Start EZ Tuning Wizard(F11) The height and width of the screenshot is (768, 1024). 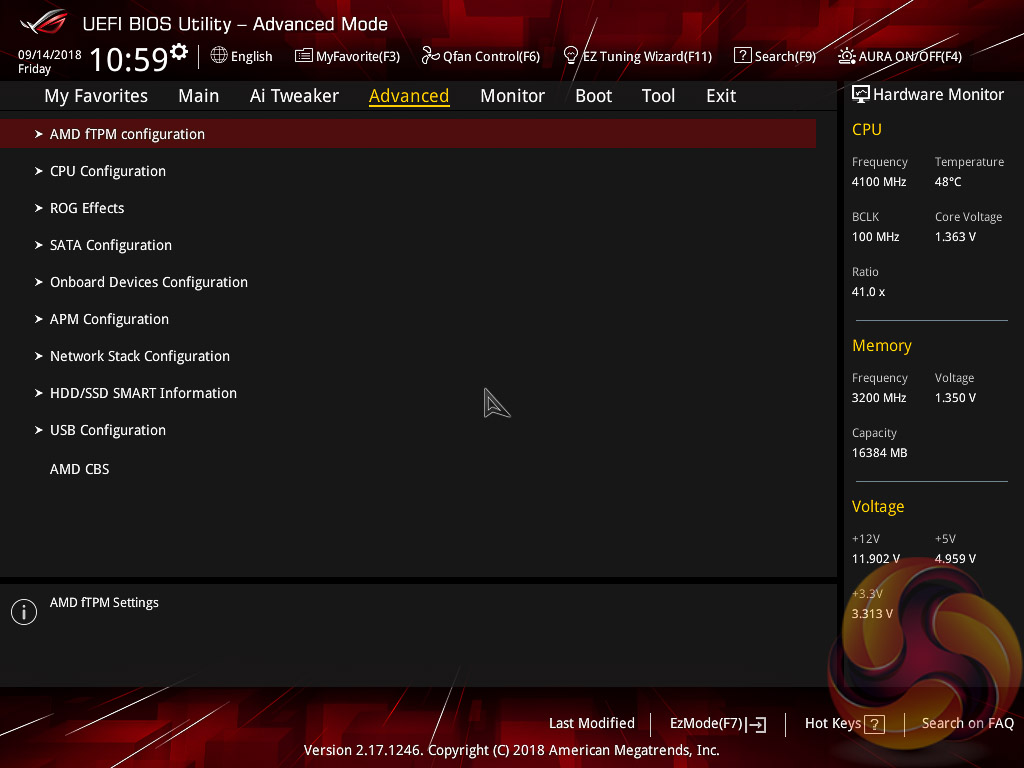[x=647, y=56]
